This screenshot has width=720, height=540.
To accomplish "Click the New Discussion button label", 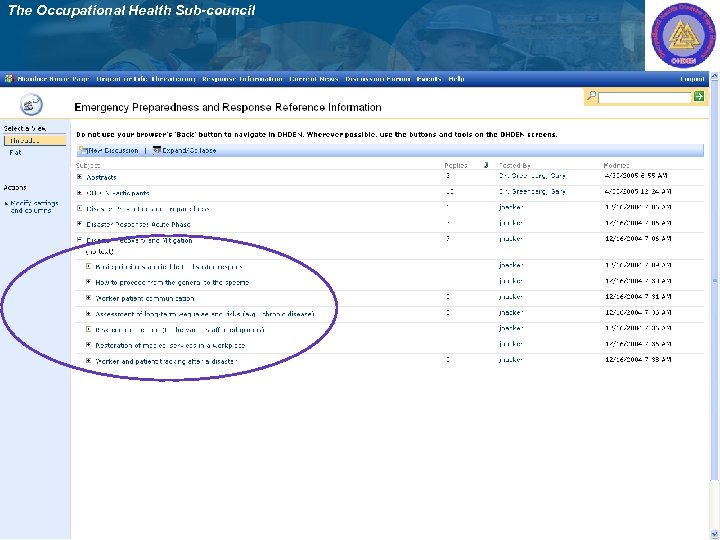I will tap(113, 150).
